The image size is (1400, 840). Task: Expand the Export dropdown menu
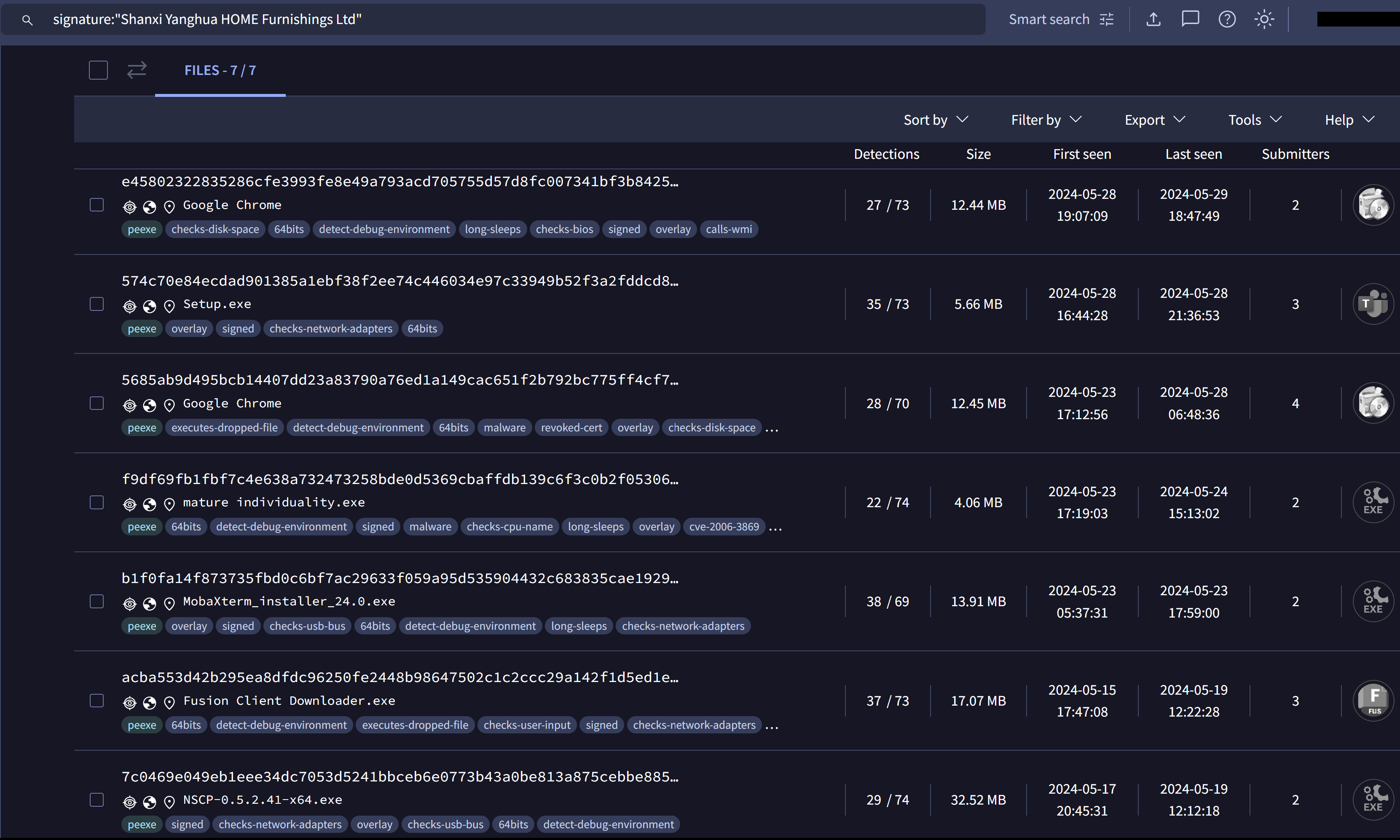pyautogui.click(x=1155, y=119)
